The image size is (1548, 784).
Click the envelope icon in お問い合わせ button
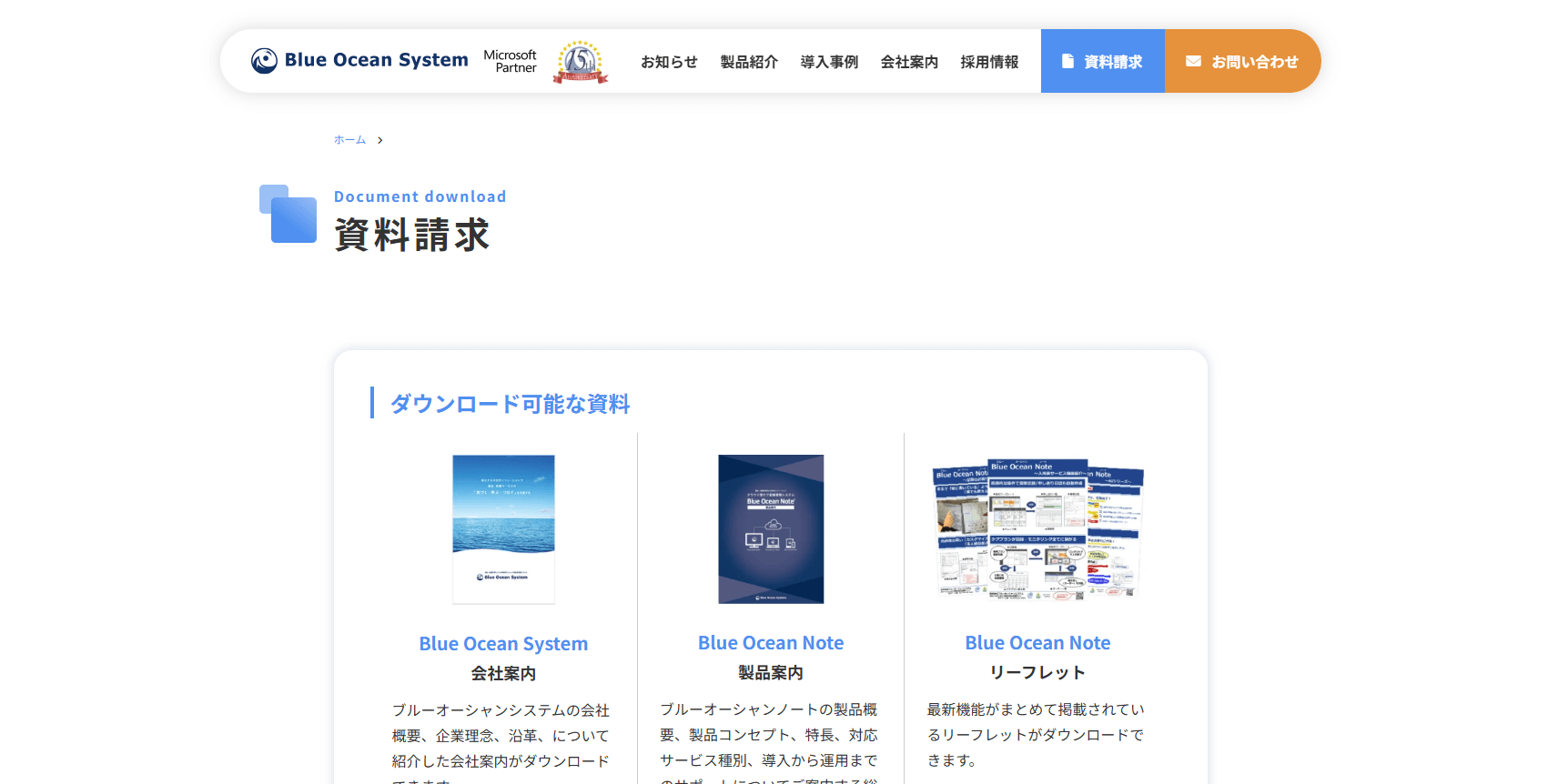(x=1193, y=62)
